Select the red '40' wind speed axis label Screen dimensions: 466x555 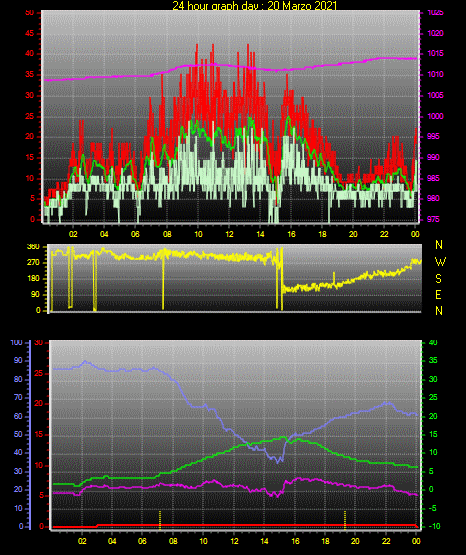click(x=30, y=53)
